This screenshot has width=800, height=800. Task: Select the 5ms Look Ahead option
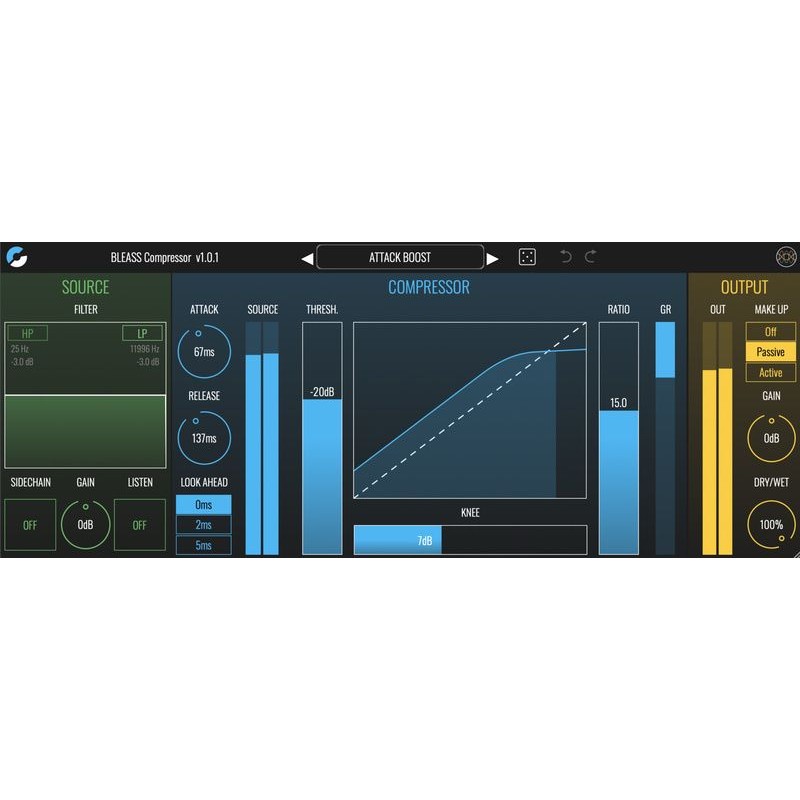[204, 545]
